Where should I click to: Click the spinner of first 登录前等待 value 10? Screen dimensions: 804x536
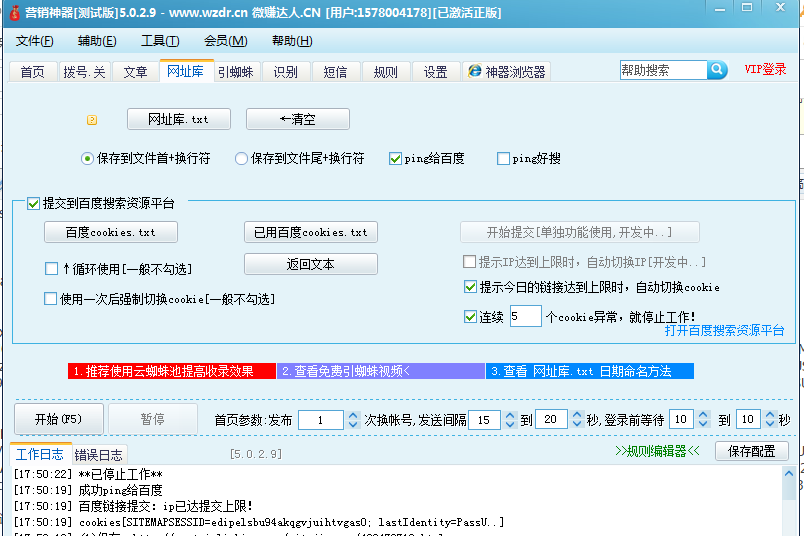(704, 419)
